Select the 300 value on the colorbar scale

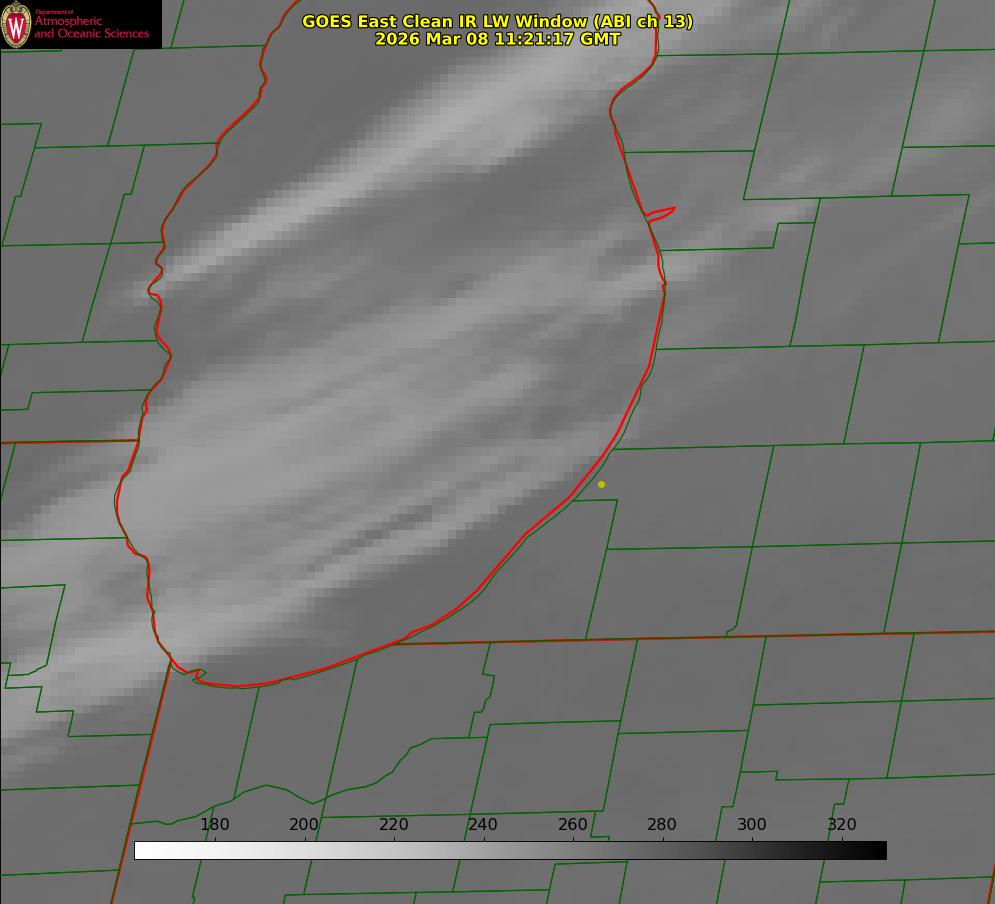pos(752,825)
